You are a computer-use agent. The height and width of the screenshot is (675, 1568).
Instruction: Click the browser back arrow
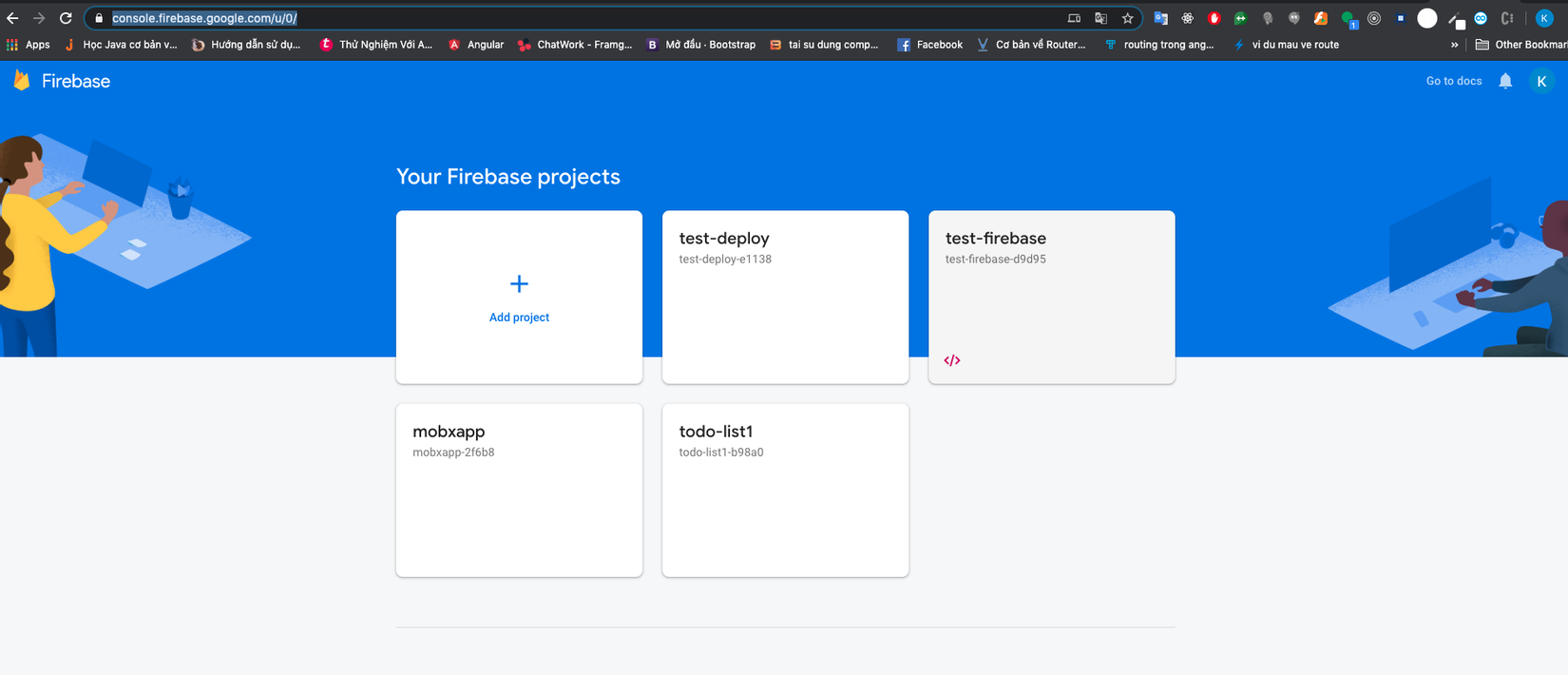(x=12, y=18)
